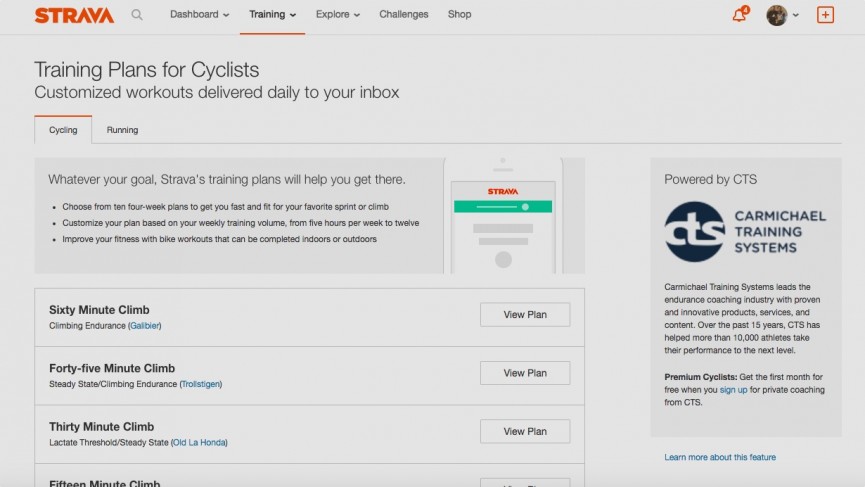865x487 pixels.
Task: Open the search magnifier icon
Action: [x=137, y=15]
